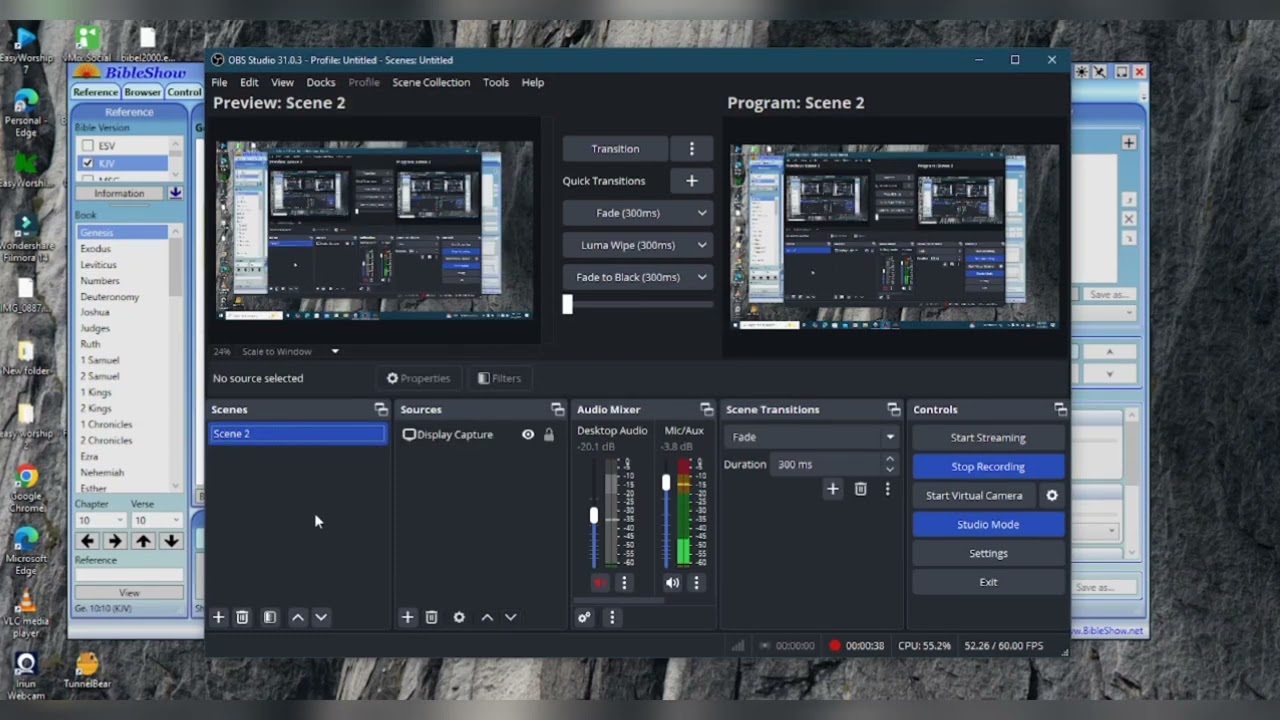The height and width of the screenshot is (720, 1280).
Task: Undock the Controls panel
Action: (1060, 409)
